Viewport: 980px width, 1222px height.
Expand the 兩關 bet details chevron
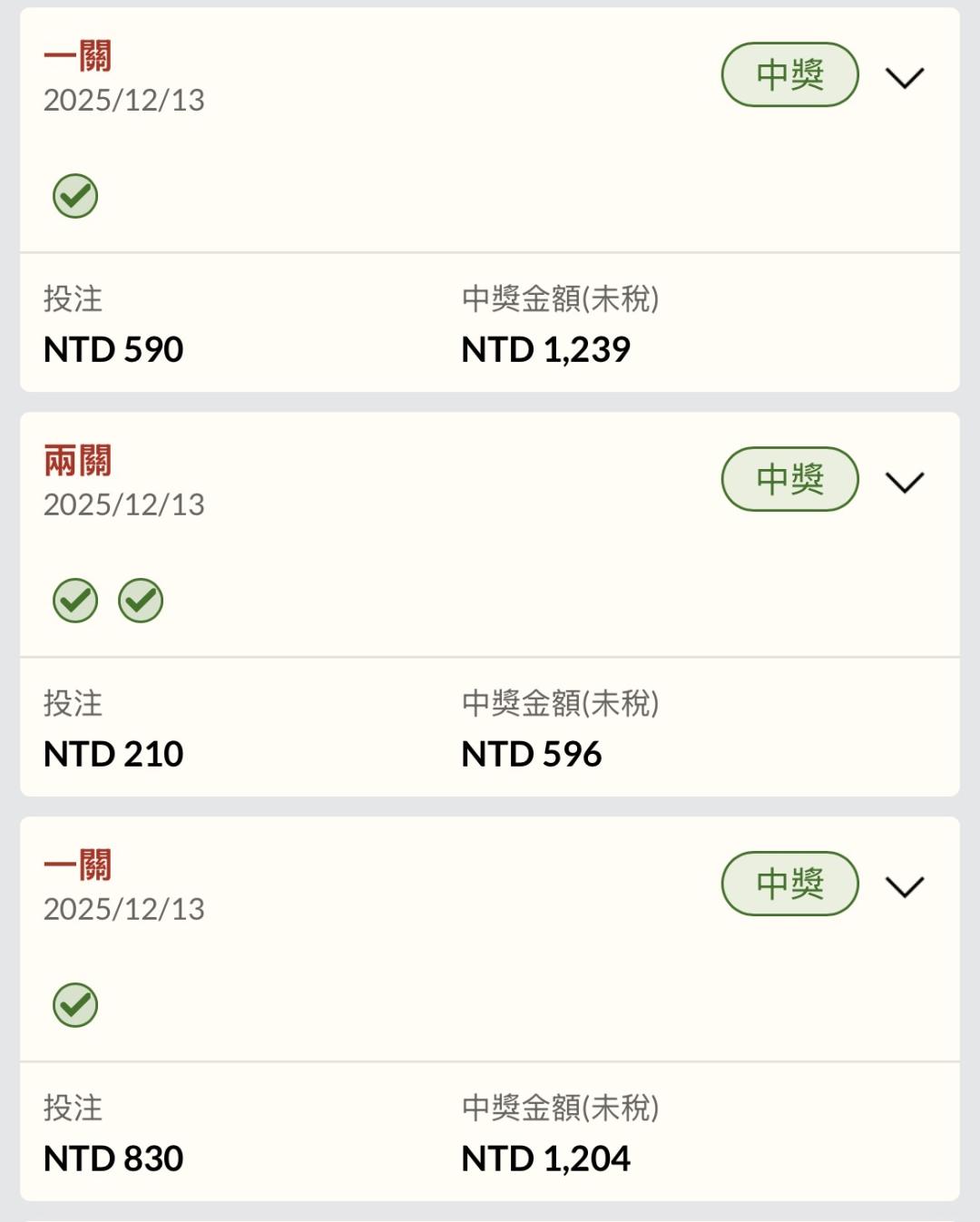tap(905, 483)
